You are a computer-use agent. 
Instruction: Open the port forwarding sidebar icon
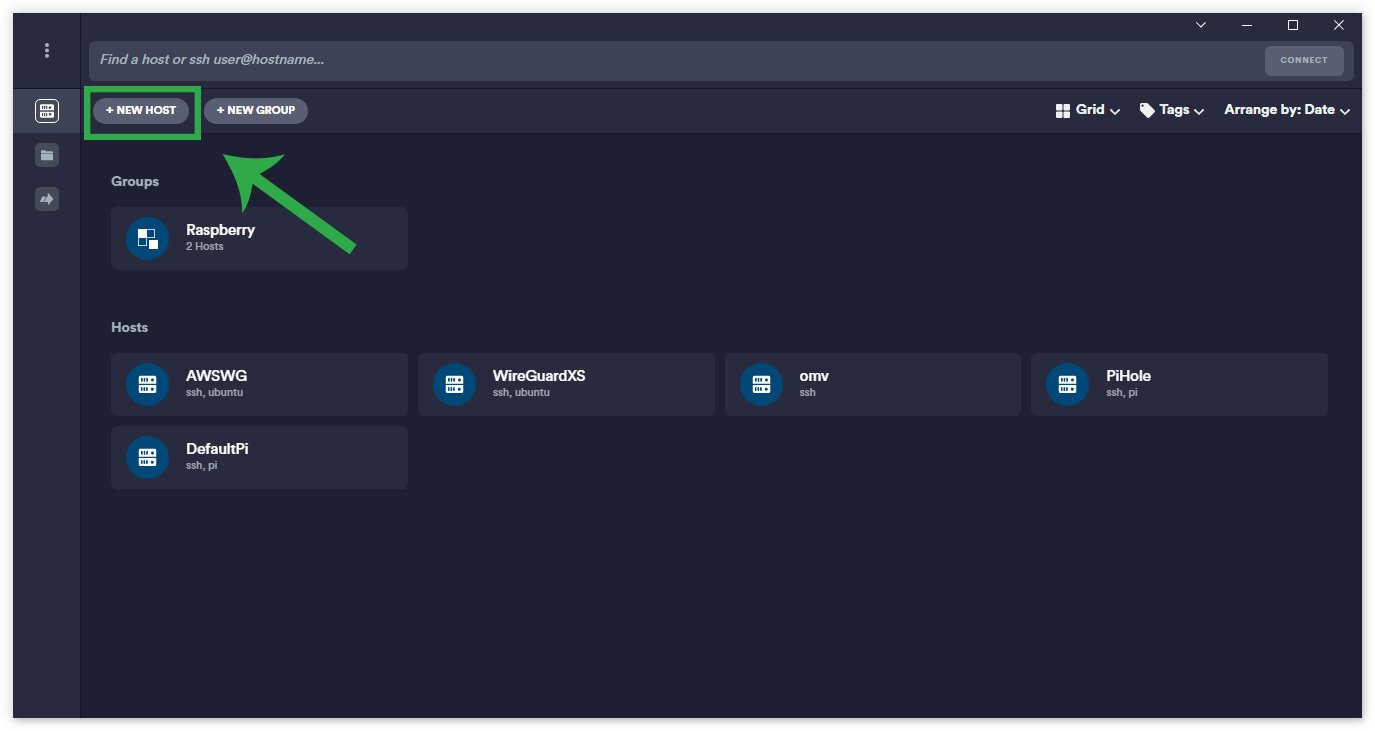(46, 199)
